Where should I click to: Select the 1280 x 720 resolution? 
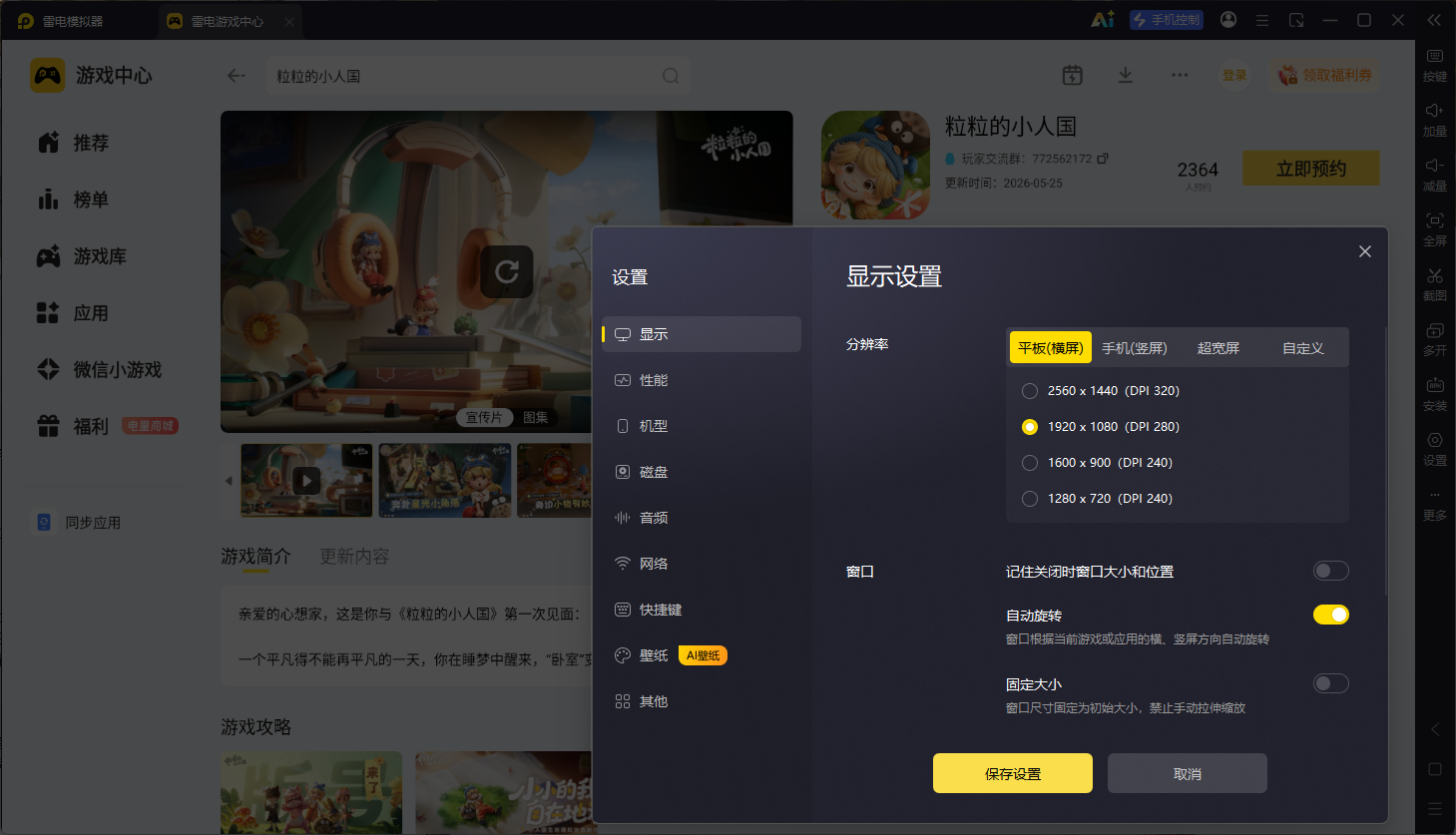click(1030, 499)
